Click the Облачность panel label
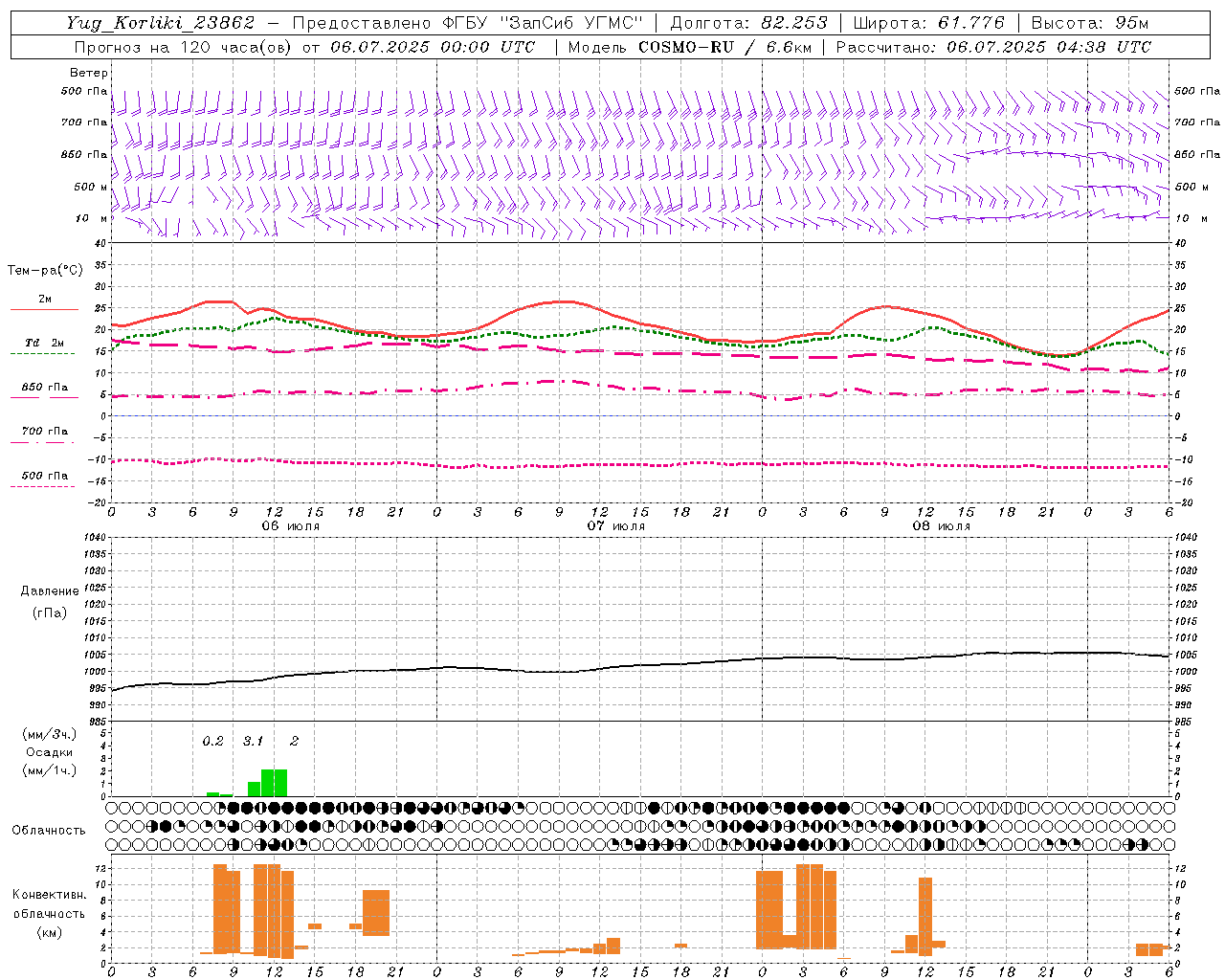1225x980 pixels. click(49, 830)
